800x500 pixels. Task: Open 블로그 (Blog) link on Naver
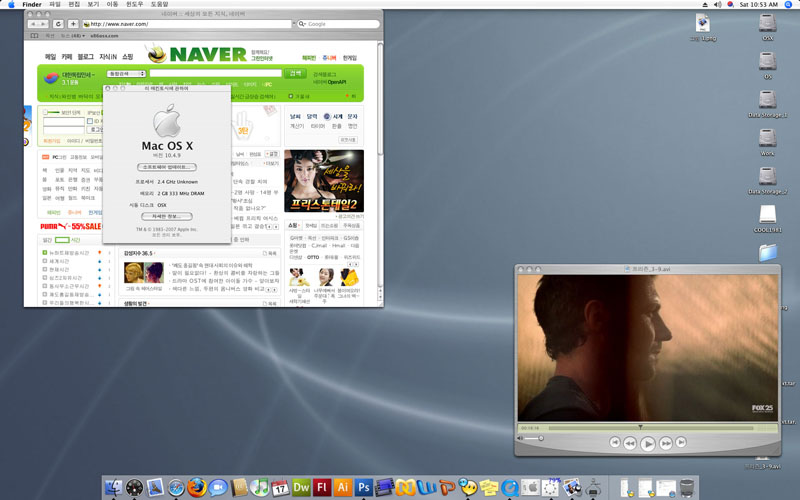[x=86, y=57]
